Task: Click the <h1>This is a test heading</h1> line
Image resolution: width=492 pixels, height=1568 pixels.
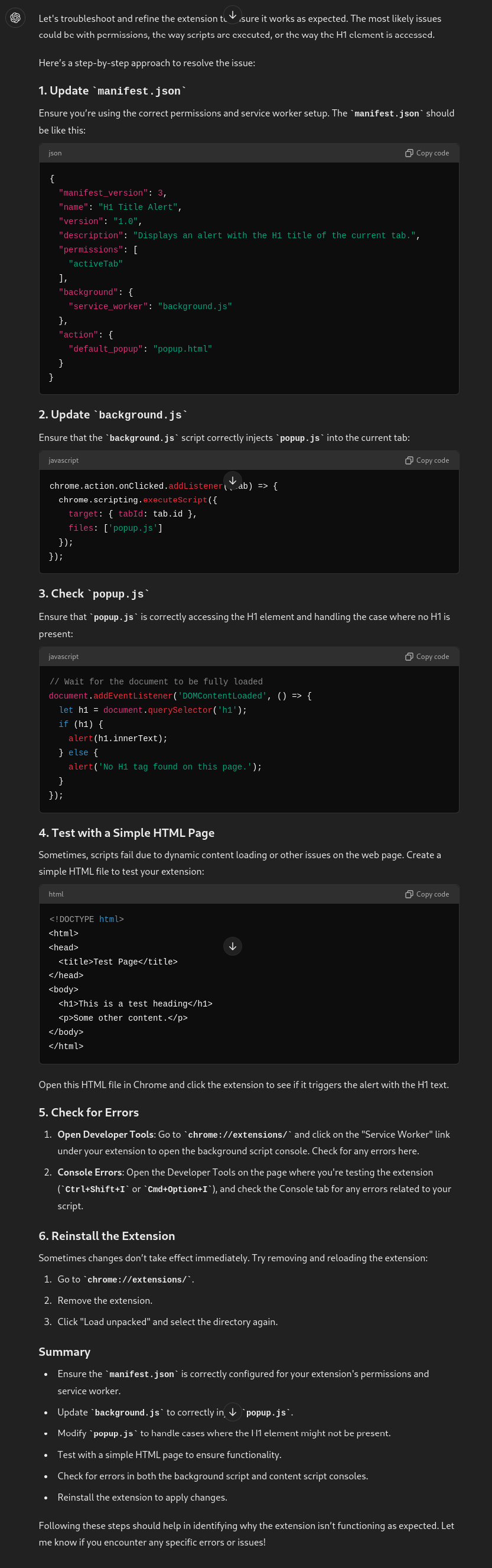Action: (135, 1004)
